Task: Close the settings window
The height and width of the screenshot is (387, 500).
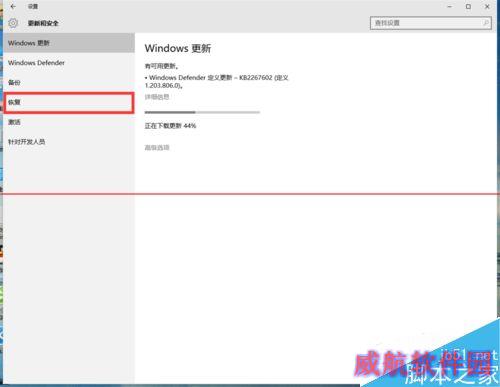Action: [487, 6]
